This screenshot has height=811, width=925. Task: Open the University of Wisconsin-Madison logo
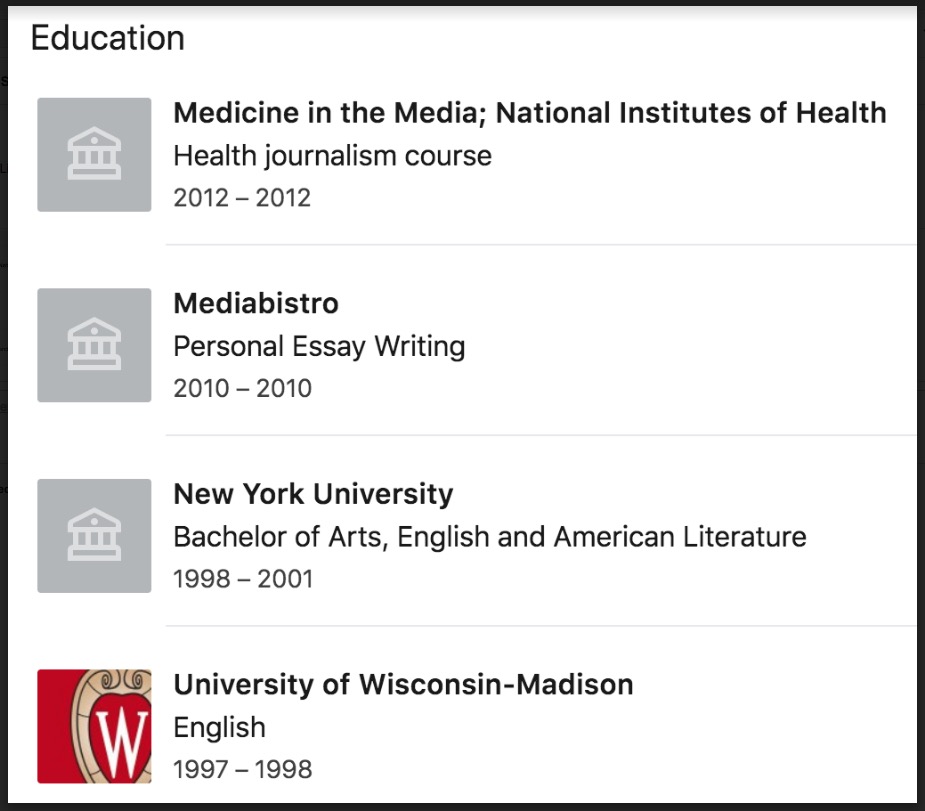pyautogui.click(x=94, y=726)
